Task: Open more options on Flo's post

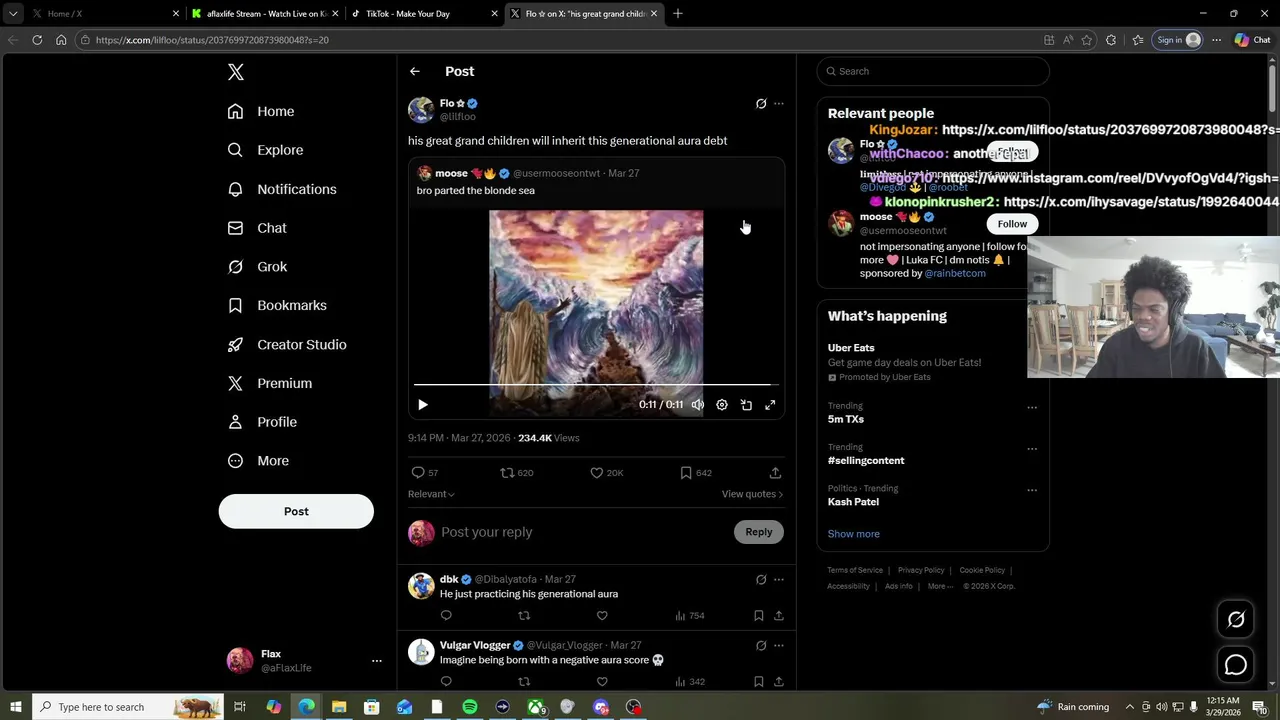Action: tap(779, 103)
